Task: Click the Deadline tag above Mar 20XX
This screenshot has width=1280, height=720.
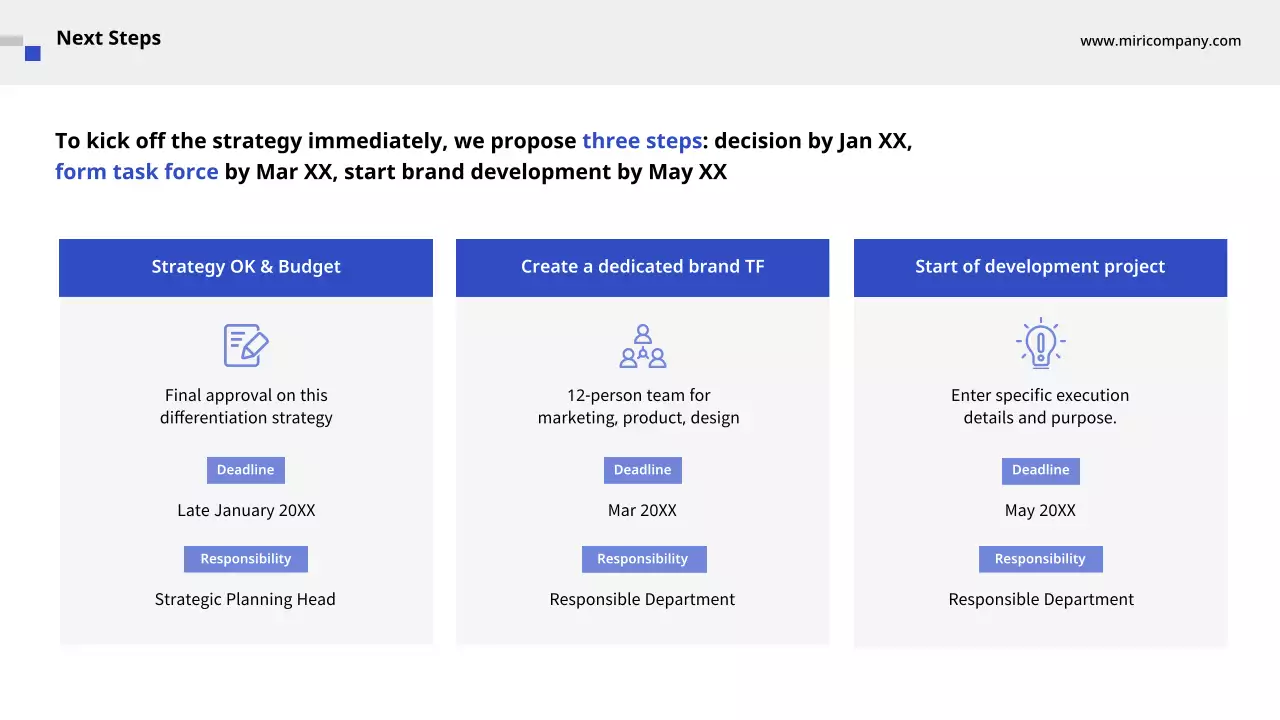Action: (642, 470)
